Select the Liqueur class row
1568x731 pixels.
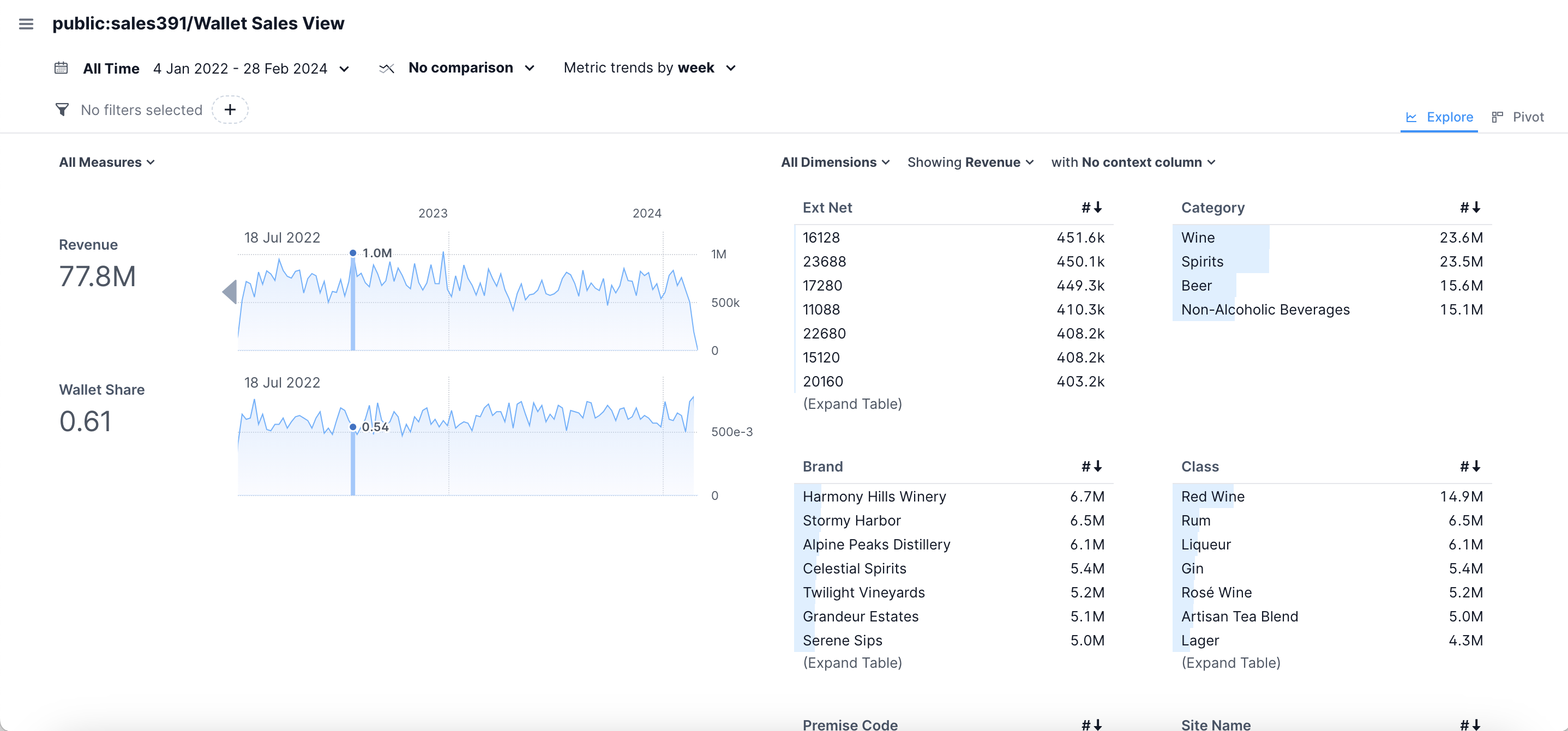pyautogui.click(x=1332, y=544)
